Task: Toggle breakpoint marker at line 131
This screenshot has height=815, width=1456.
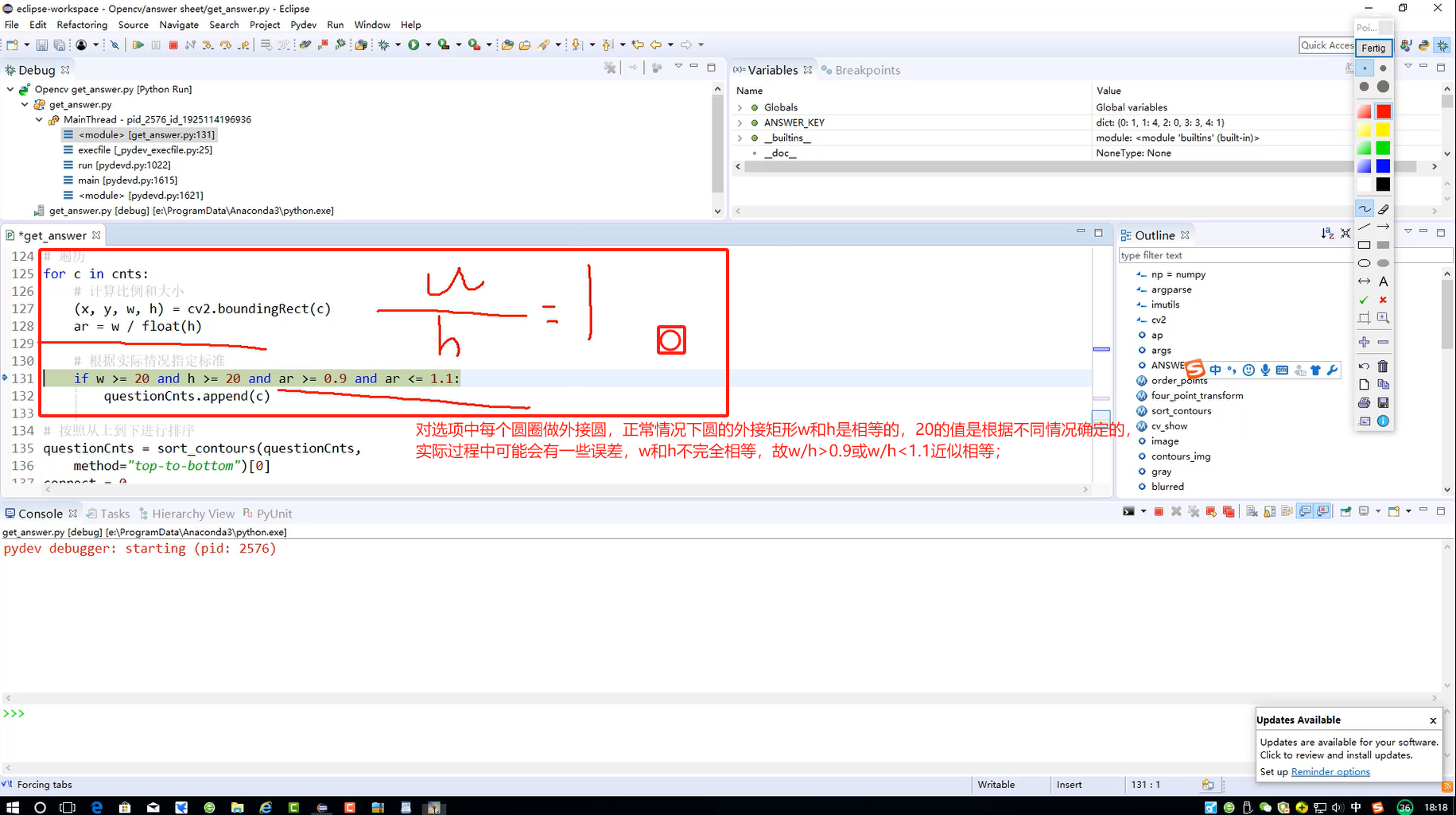Action: [x=5, y=378]
